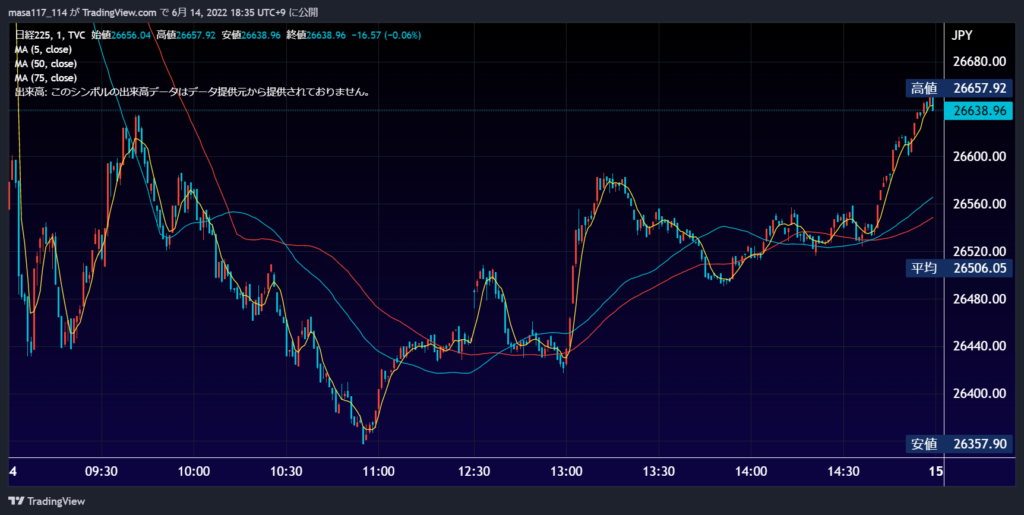Select the MA (5, close) indicator label
This screenshot has width=1024, height=515.
click(43, 49)
